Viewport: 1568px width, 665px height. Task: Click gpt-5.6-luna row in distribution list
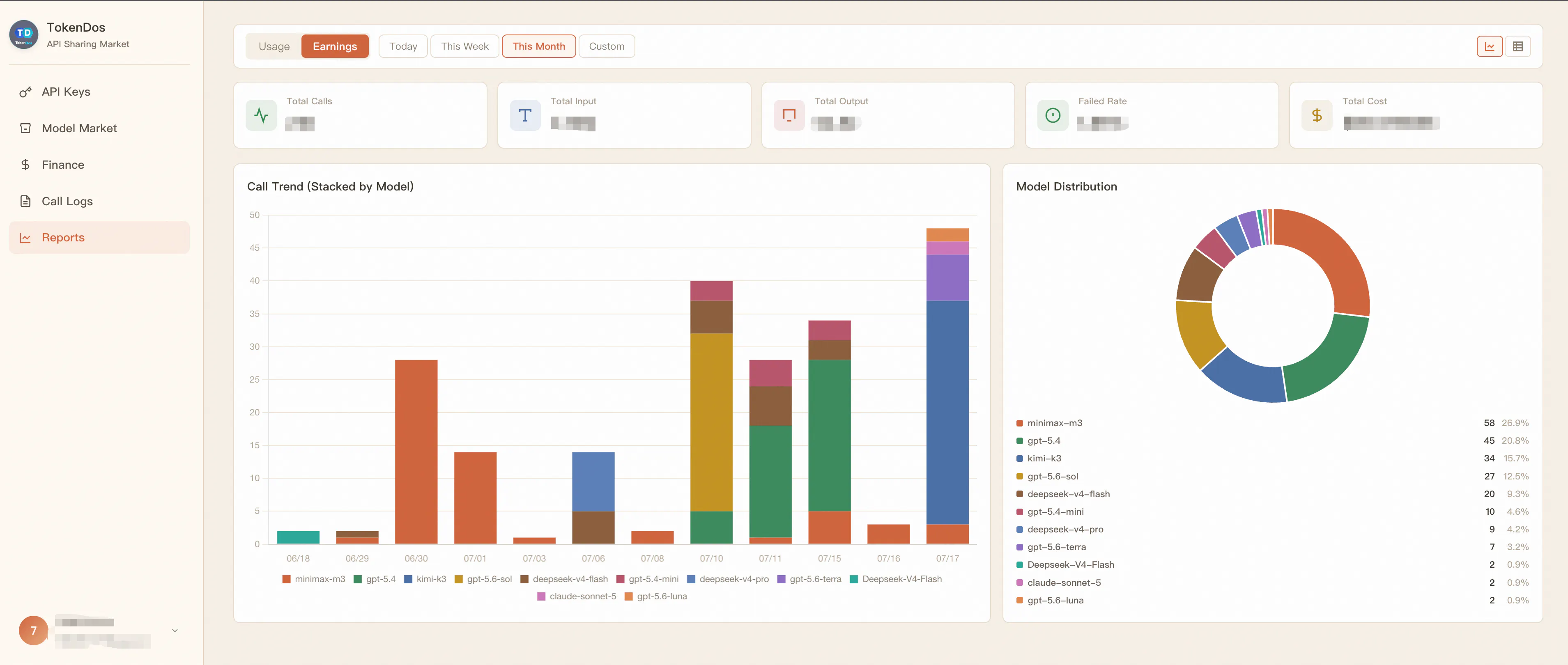point(1272,600)
